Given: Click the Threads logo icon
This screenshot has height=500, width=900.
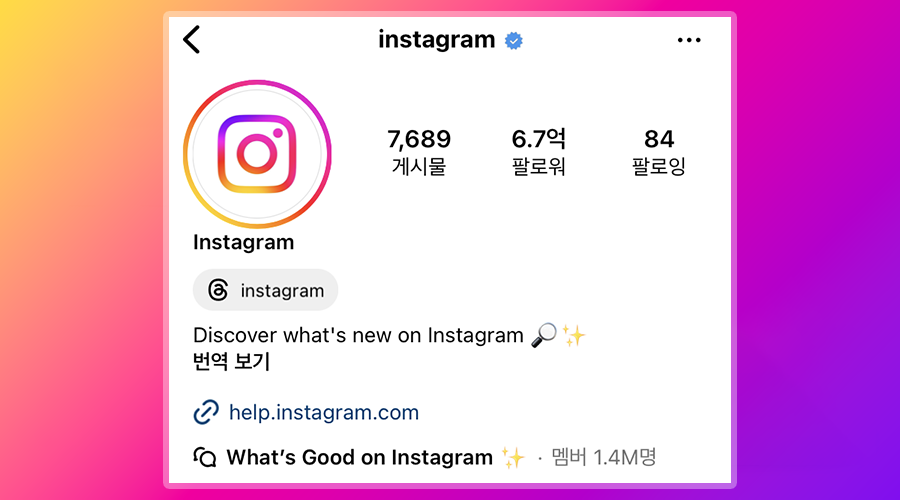Looking at the screenshot, I should [218, 290].
